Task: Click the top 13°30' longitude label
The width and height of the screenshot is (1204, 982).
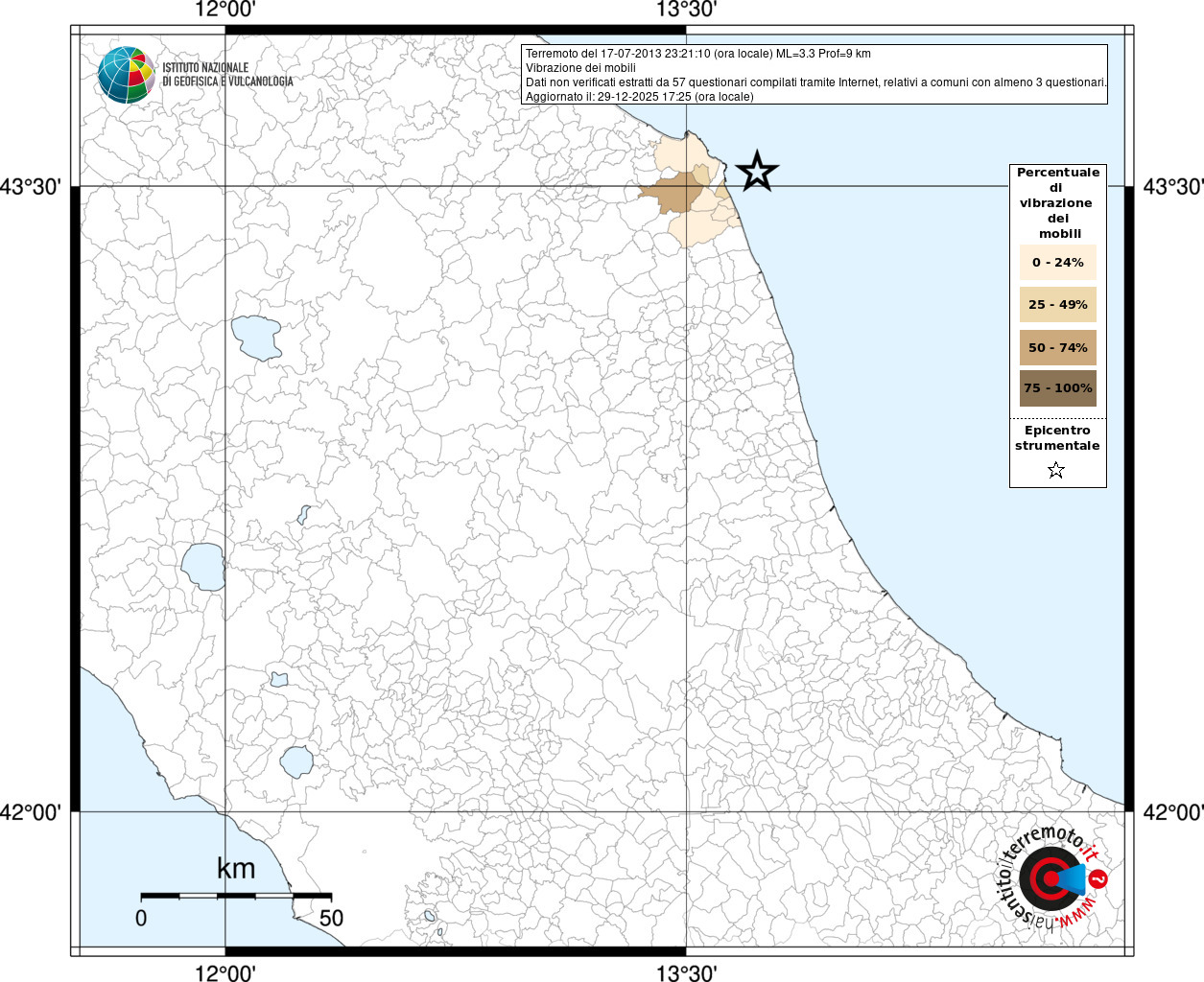Action: [686, 11]
